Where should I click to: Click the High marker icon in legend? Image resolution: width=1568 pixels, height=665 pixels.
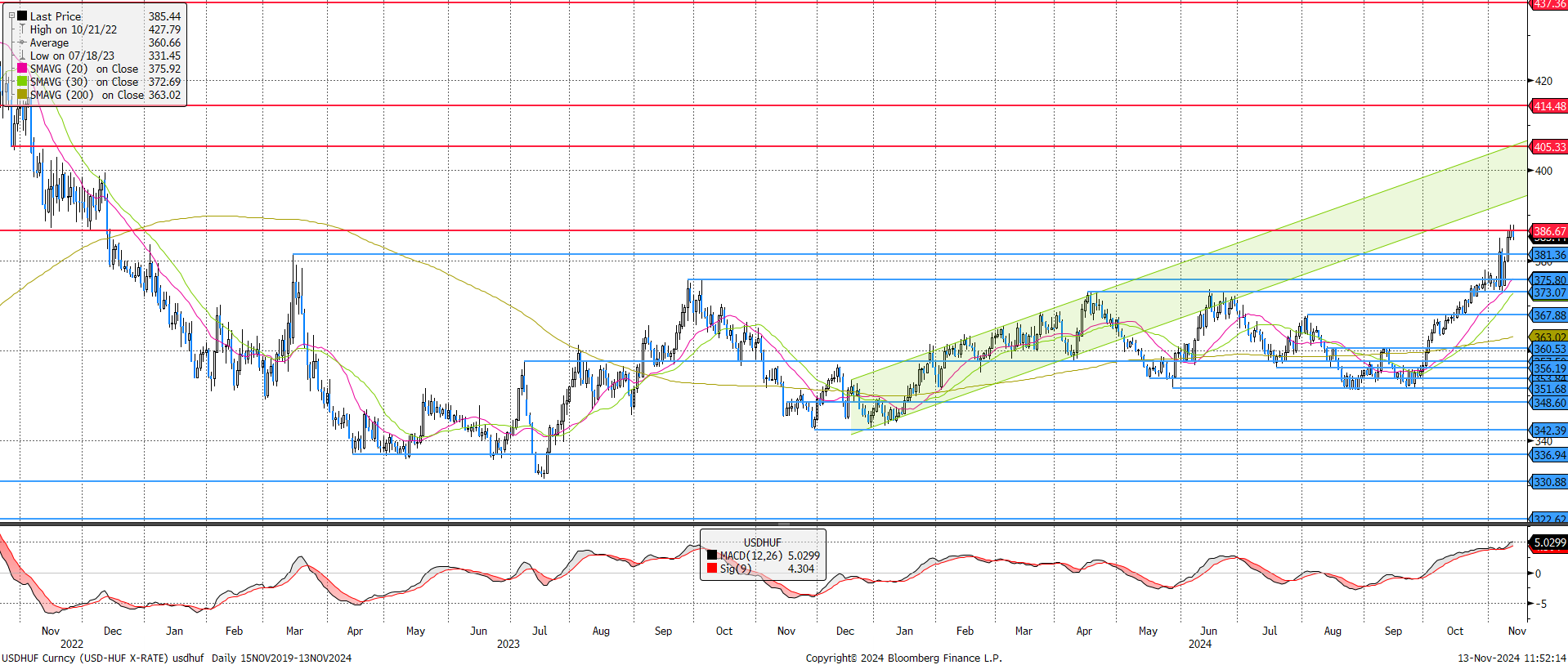(22, 29)
